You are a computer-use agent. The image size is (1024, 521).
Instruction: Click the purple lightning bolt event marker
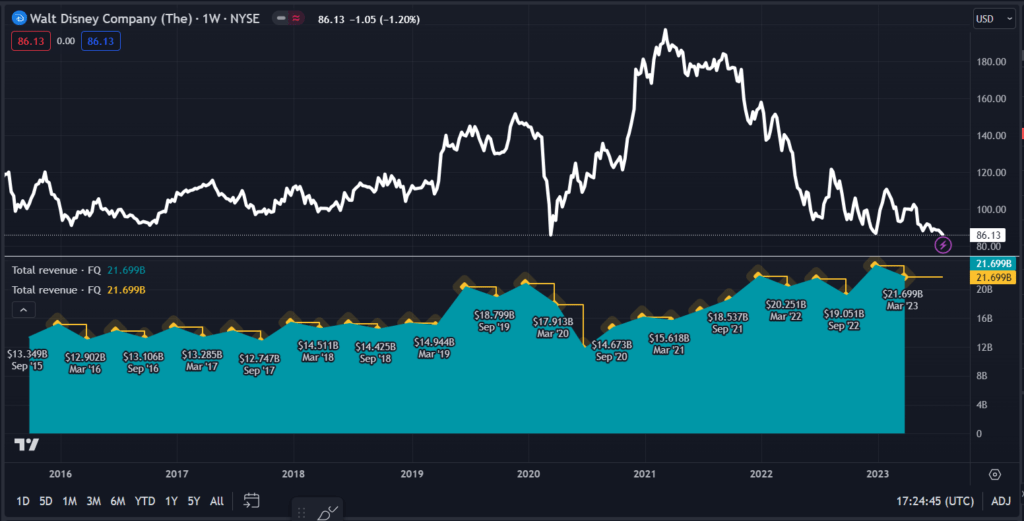pyautogui.click(x=943, y=245)
